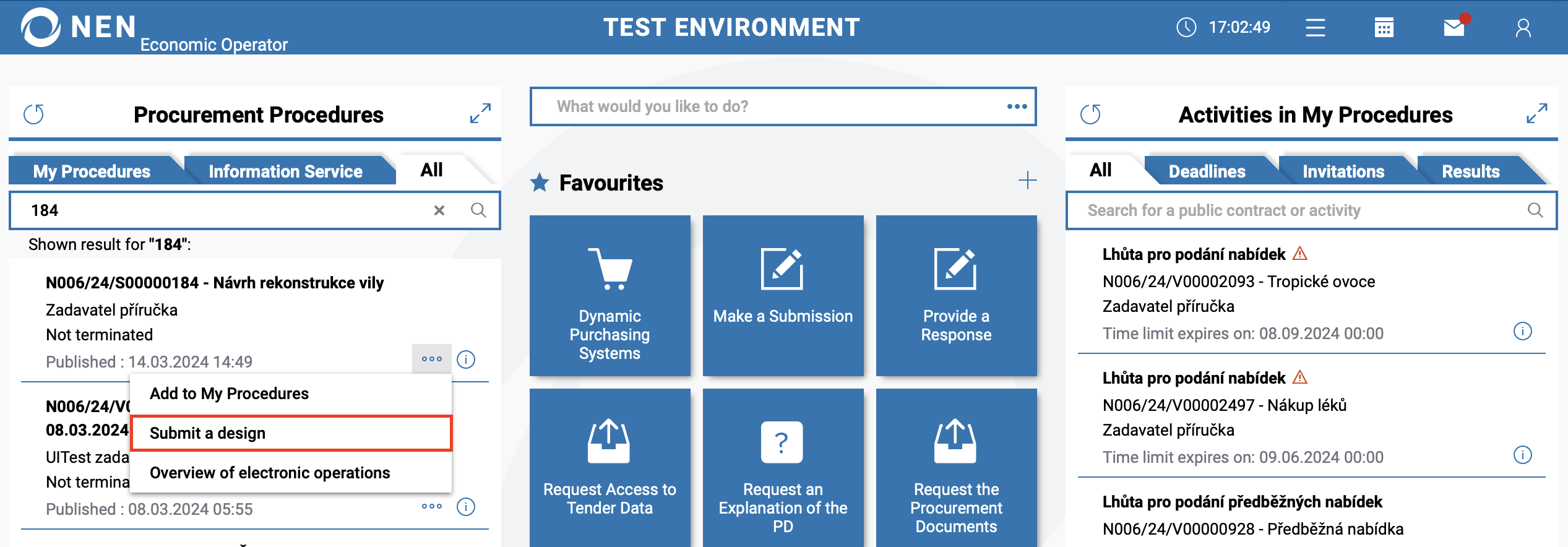Open the hamburger menu in header
This screenshot has height=547, width=1568.
[x=1315, y=28]
